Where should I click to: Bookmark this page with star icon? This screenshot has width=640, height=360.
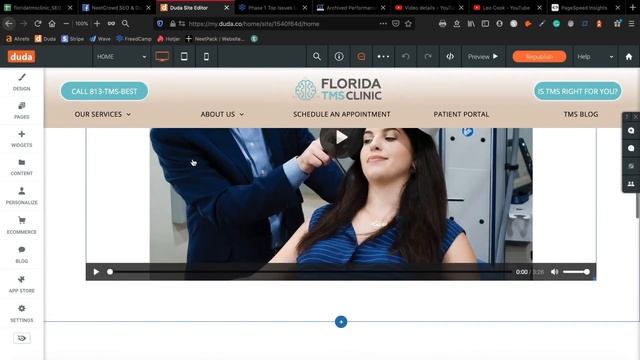click(408, 24)
